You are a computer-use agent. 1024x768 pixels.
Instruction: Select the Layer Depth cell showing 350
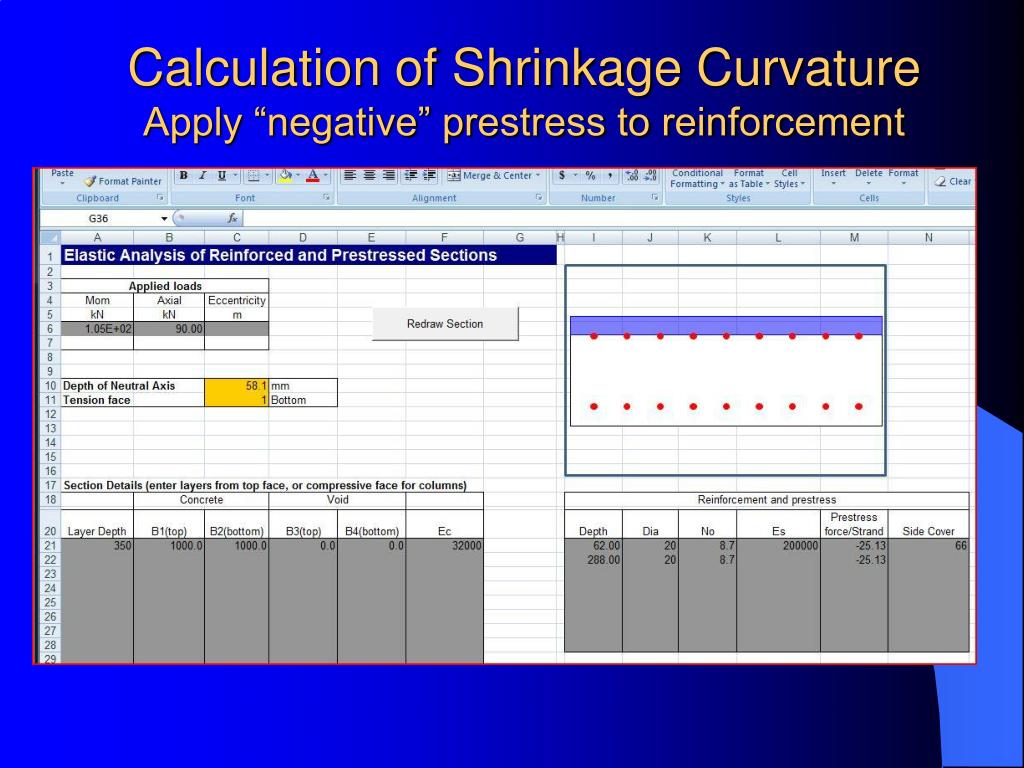click(97, 545)
